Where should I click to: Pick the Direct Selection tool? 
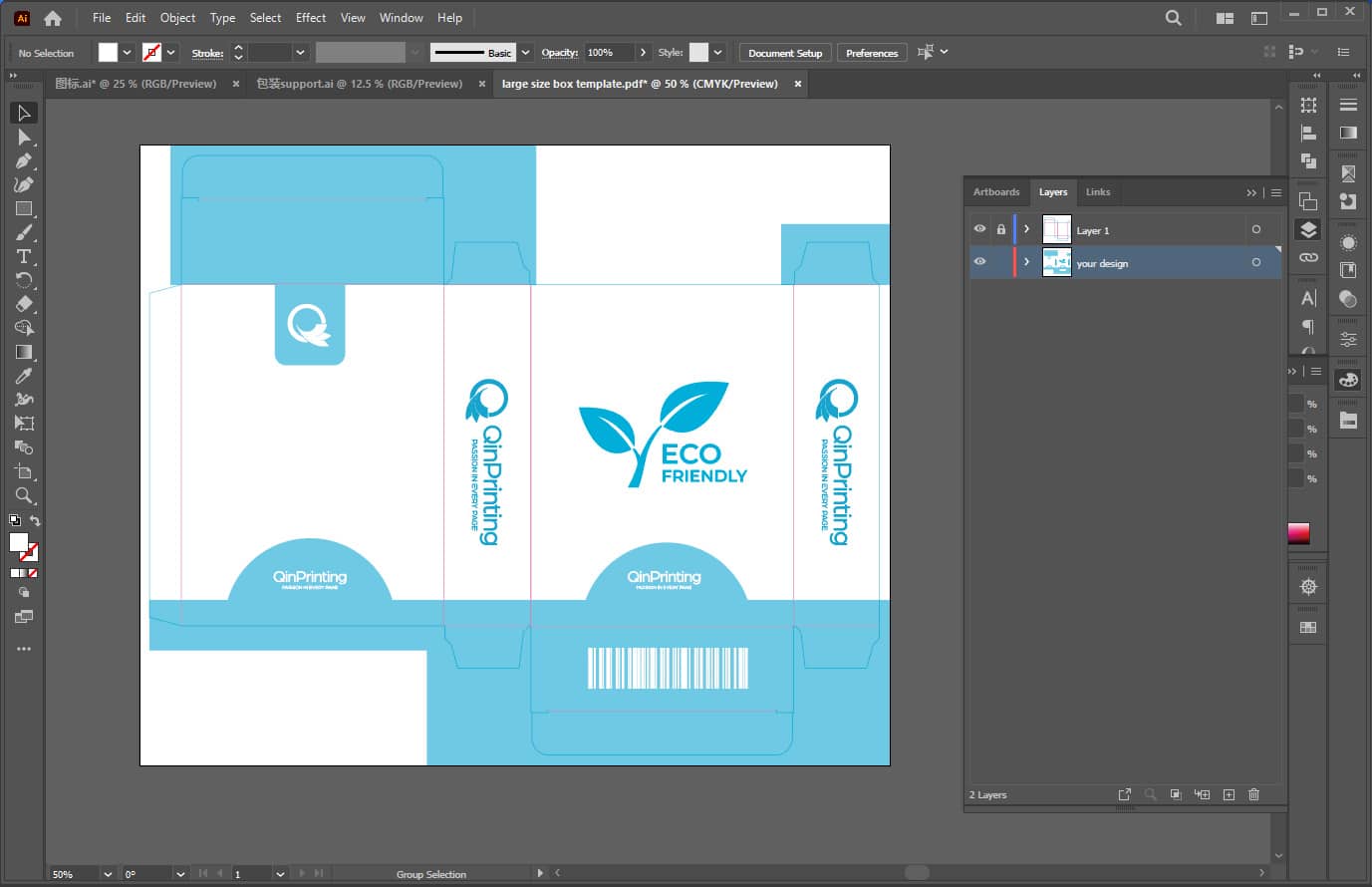pyautogui.click(x=24, y=137)
